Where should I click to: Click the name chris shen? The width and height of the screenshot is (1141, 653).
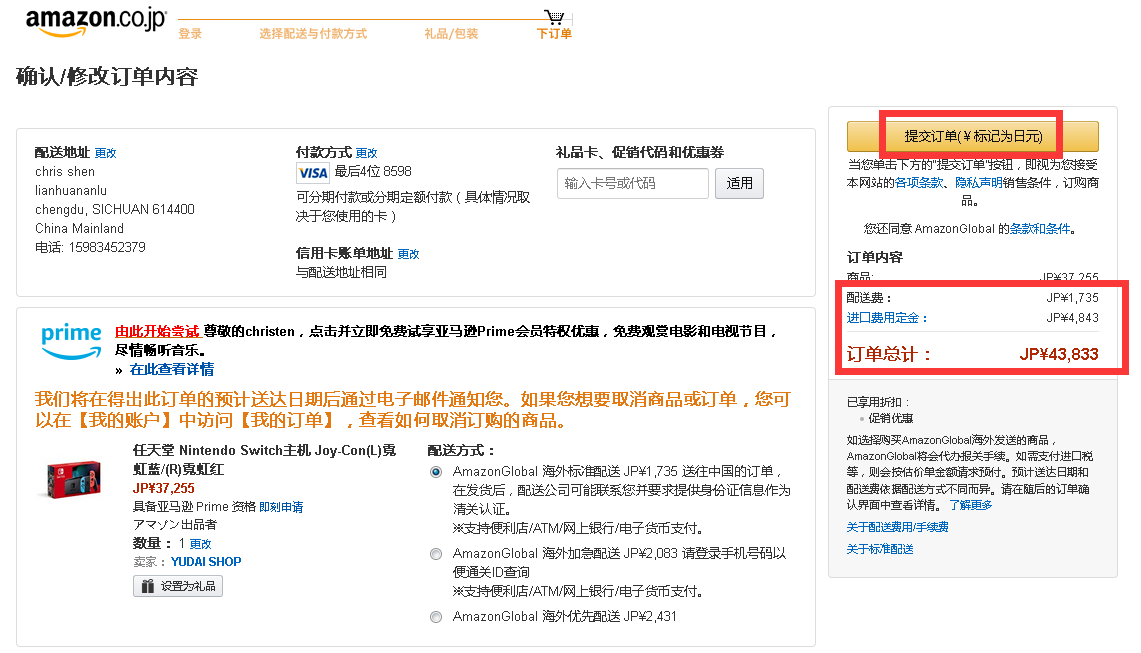(65, 172)
